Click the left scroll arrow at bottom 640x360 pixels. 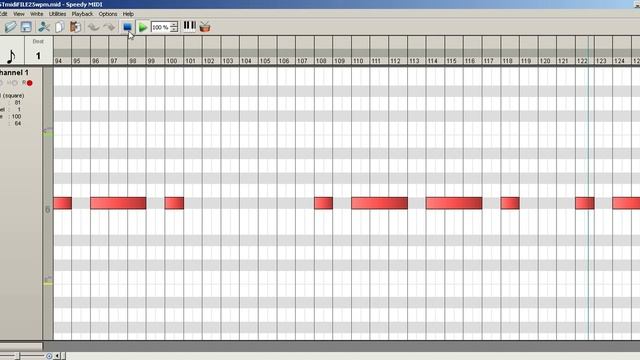[58, 356]
